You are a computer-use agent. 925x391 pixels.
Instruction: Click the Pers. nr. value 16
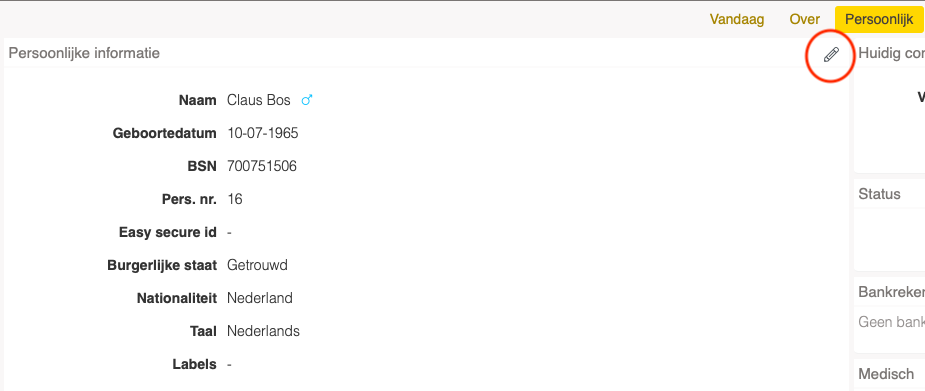[x=235, y=199]
